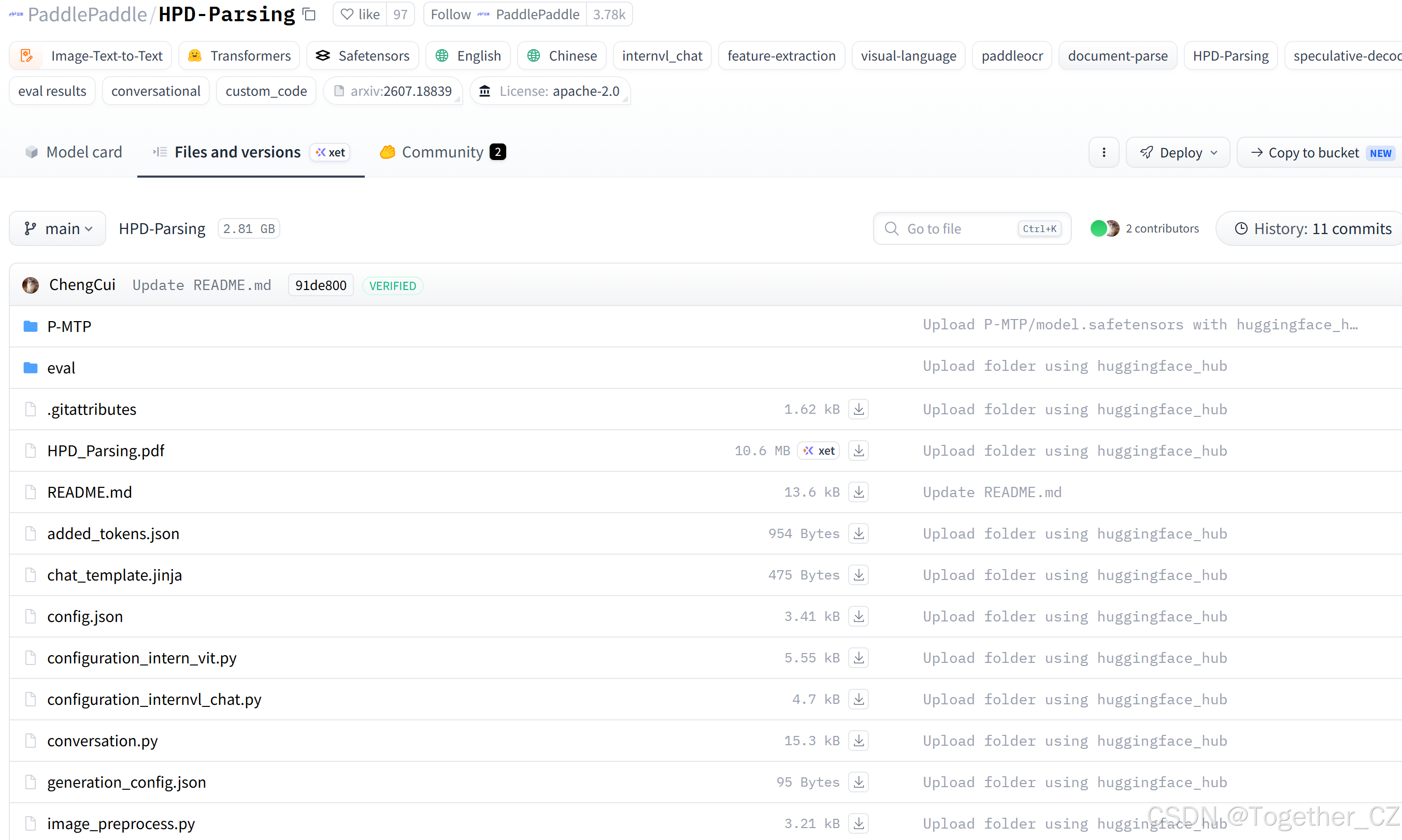Switch to the Model card tab
Image resolution: width=1402 pixels, height=840 pixels.
coord(74,152)
